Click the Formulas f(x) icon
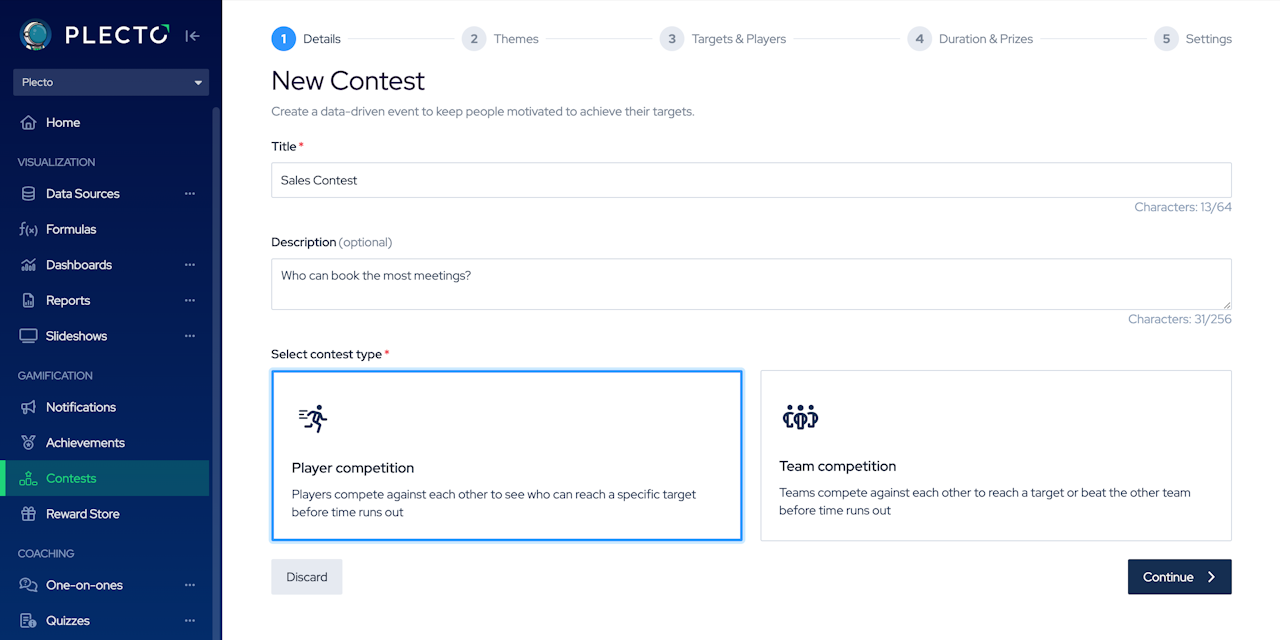This screenshot has width=1280, height=640. point(28,229)
